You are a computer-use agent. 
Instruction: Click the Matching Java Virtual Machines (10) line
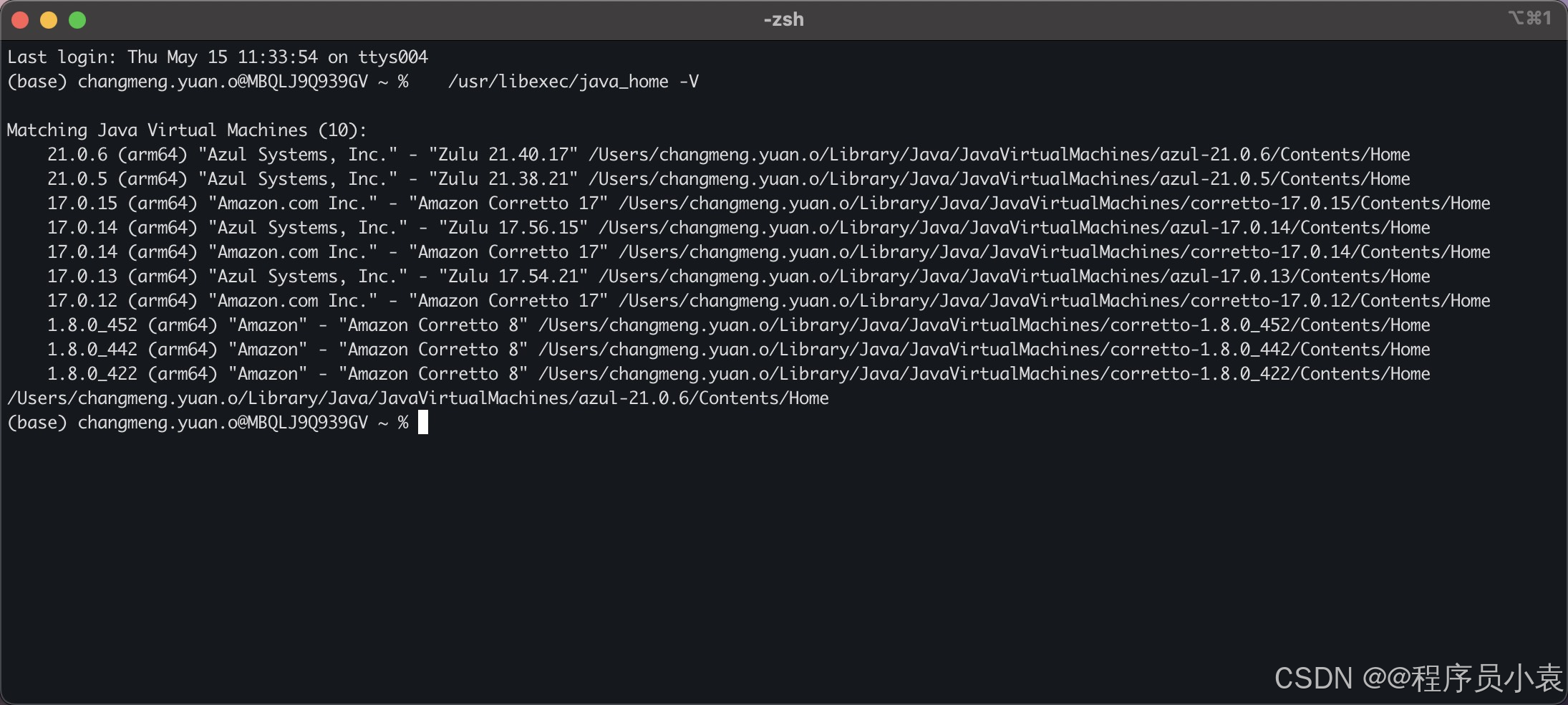(x=187, y=130)
